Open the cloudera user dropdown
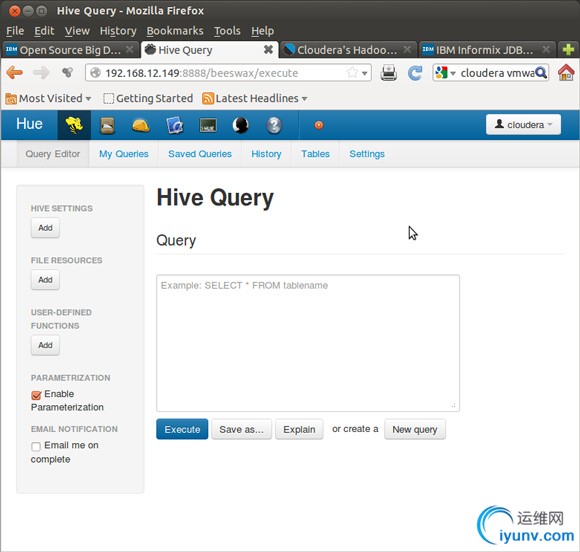This screenshot has width=580, height=552. click(523, 125)
